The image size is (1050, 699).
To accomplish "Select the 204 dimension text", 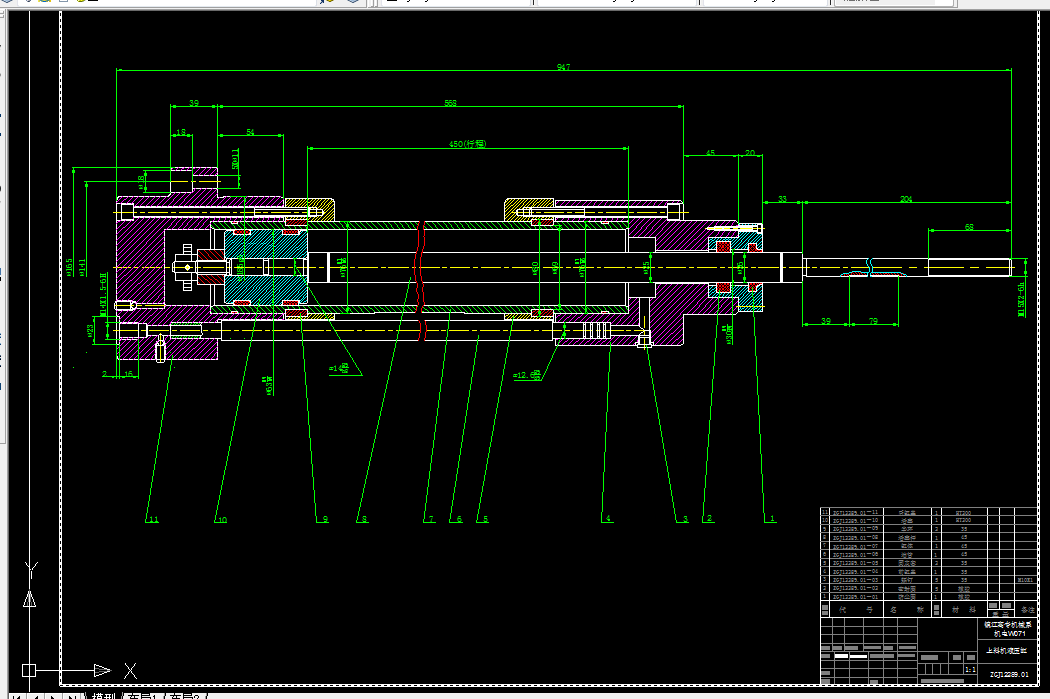I will coord(906,200).
